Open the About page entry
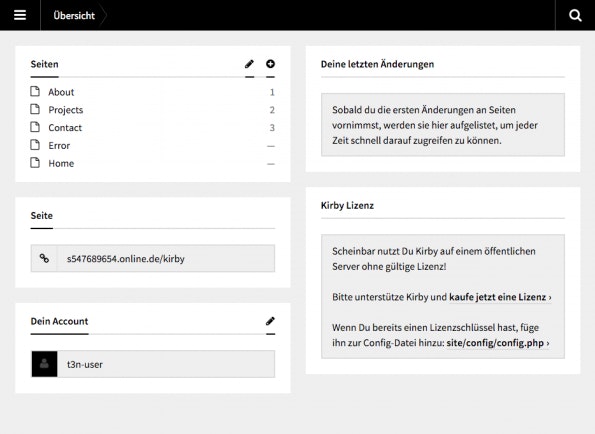Viewport: 595px width, 434px height. pyautogui.click(x=153, y=92)
